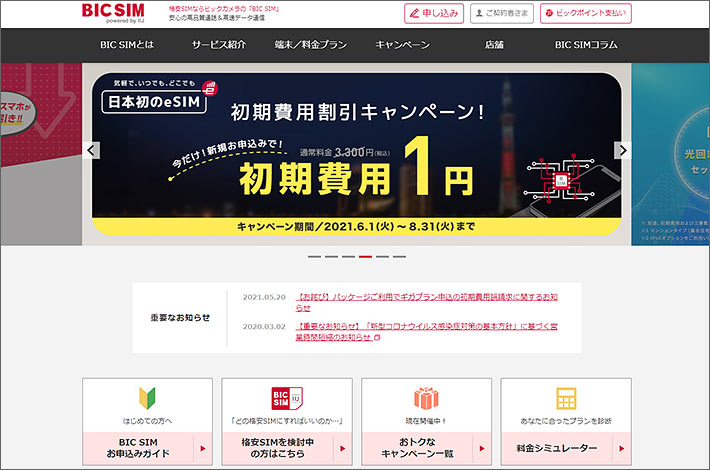Select the first carousel indicator dash
This screenshot has height=470, width=710.
pos(314,257)
